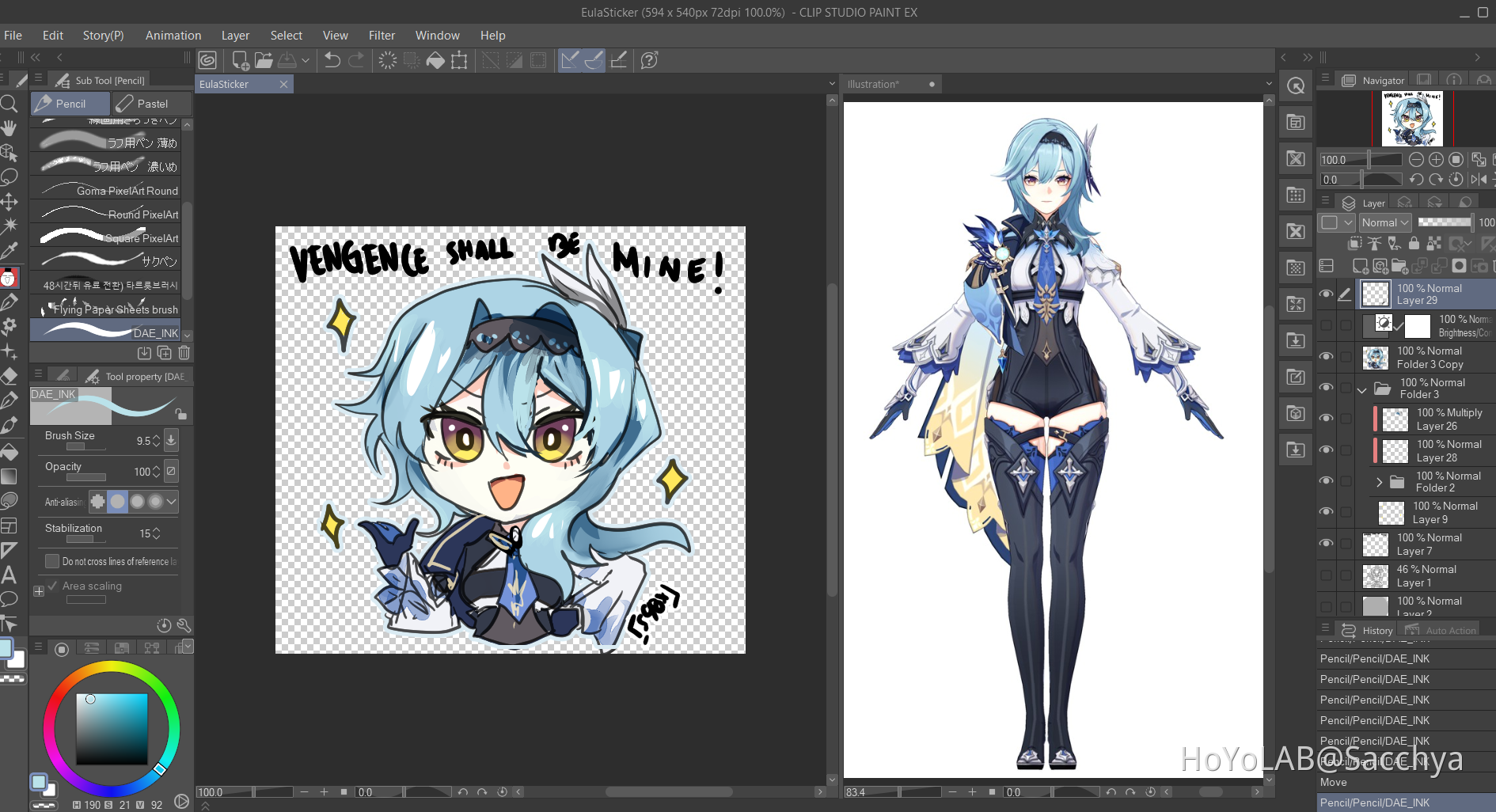Collapse the Folder 3 layer group
The width and height of the screenshot is (1496, 812).
(x=1362, y=389)
